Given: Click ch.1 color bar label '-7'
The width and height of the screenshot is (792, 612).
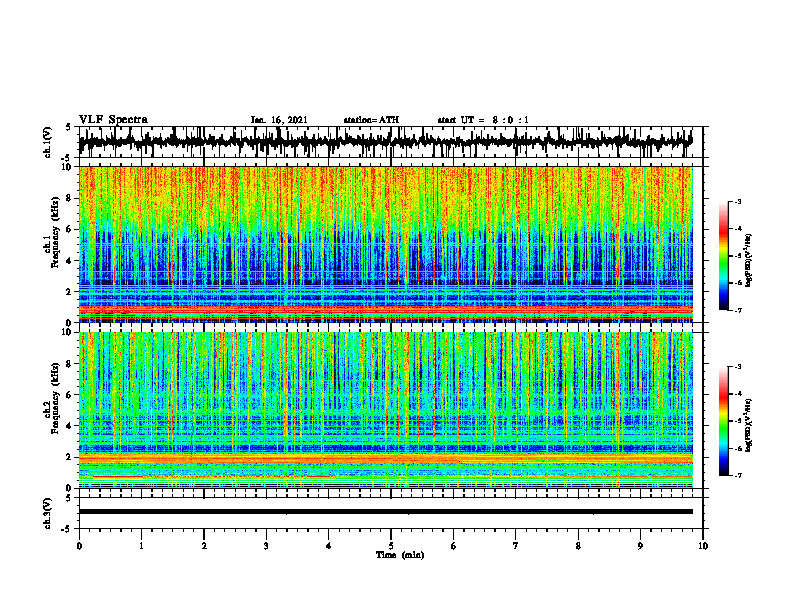Looking at the screenshot, I should coord(738,310).
